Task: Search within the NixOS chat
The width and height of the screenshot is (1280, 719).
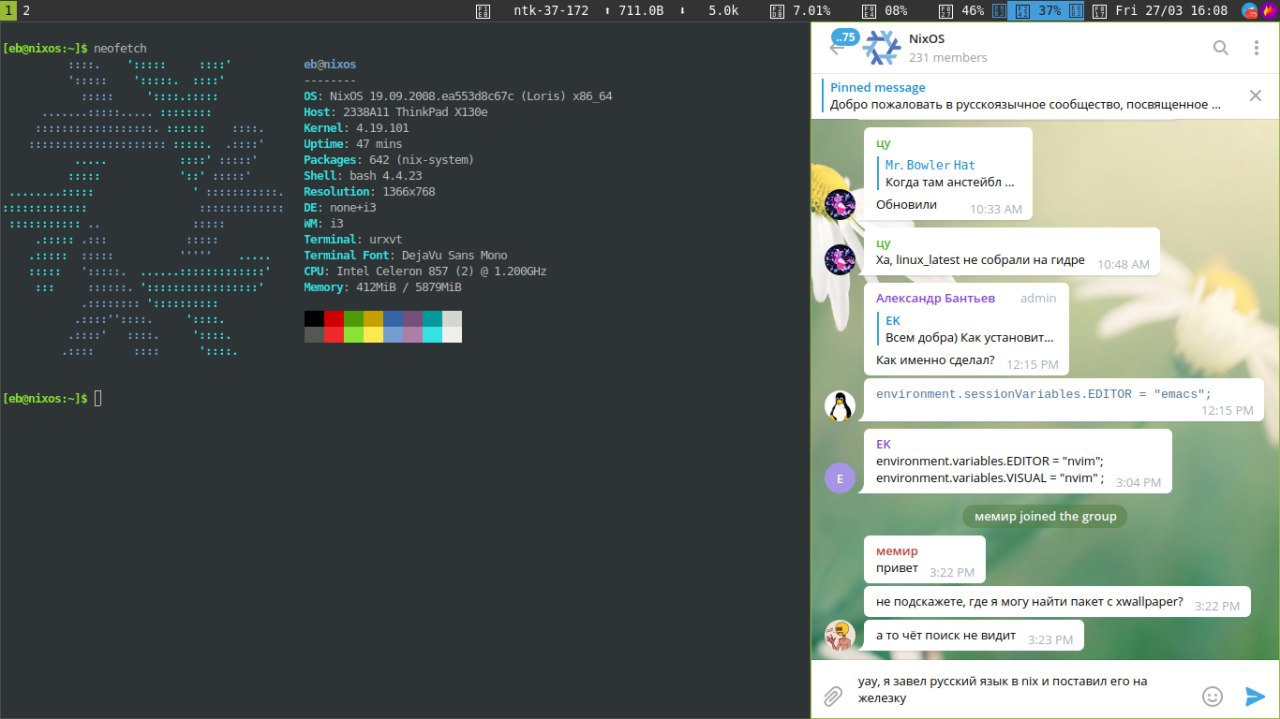Action: tap(1220, 47)
